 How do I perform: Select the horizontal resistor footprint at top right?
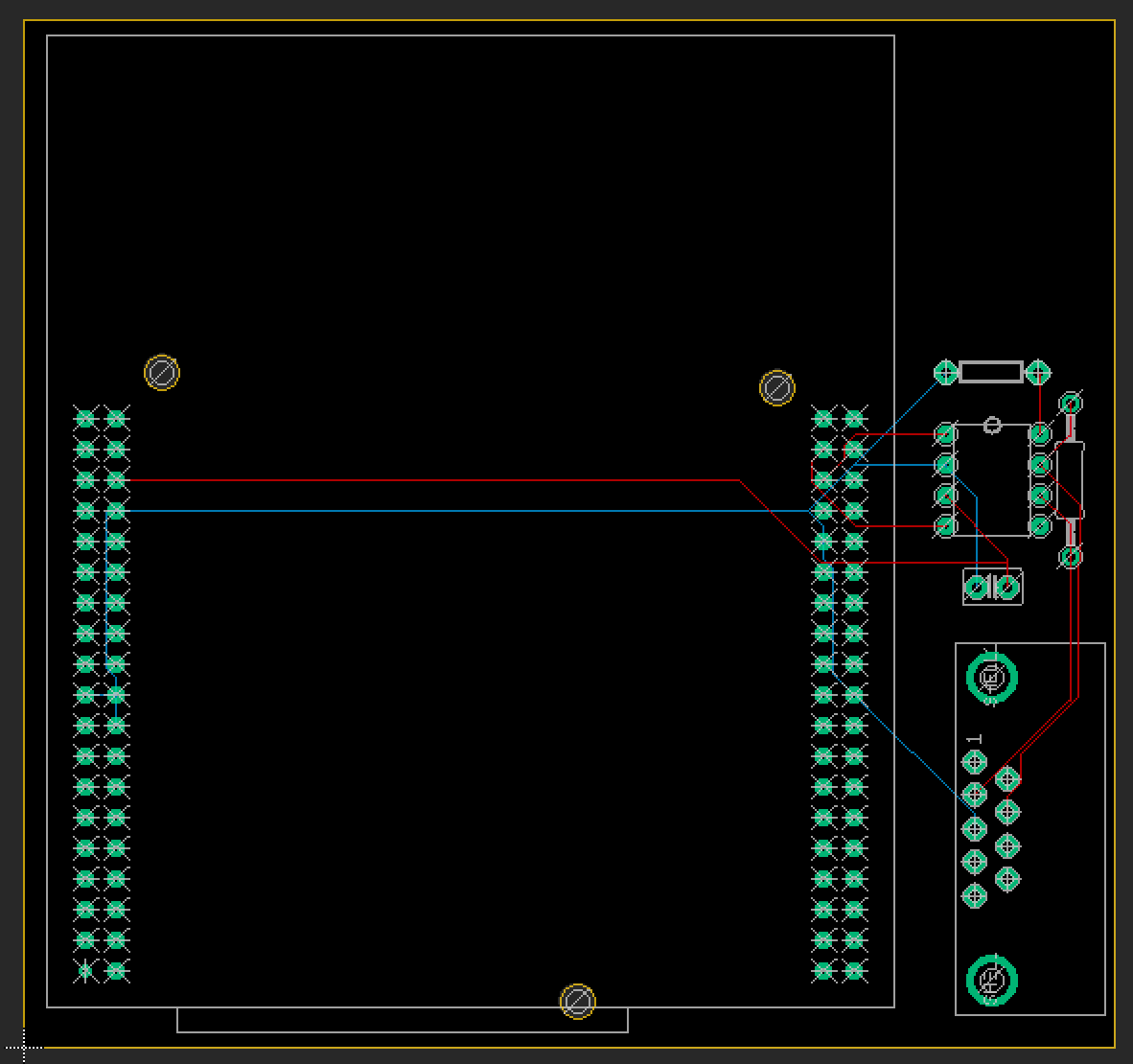pos(990,372)
